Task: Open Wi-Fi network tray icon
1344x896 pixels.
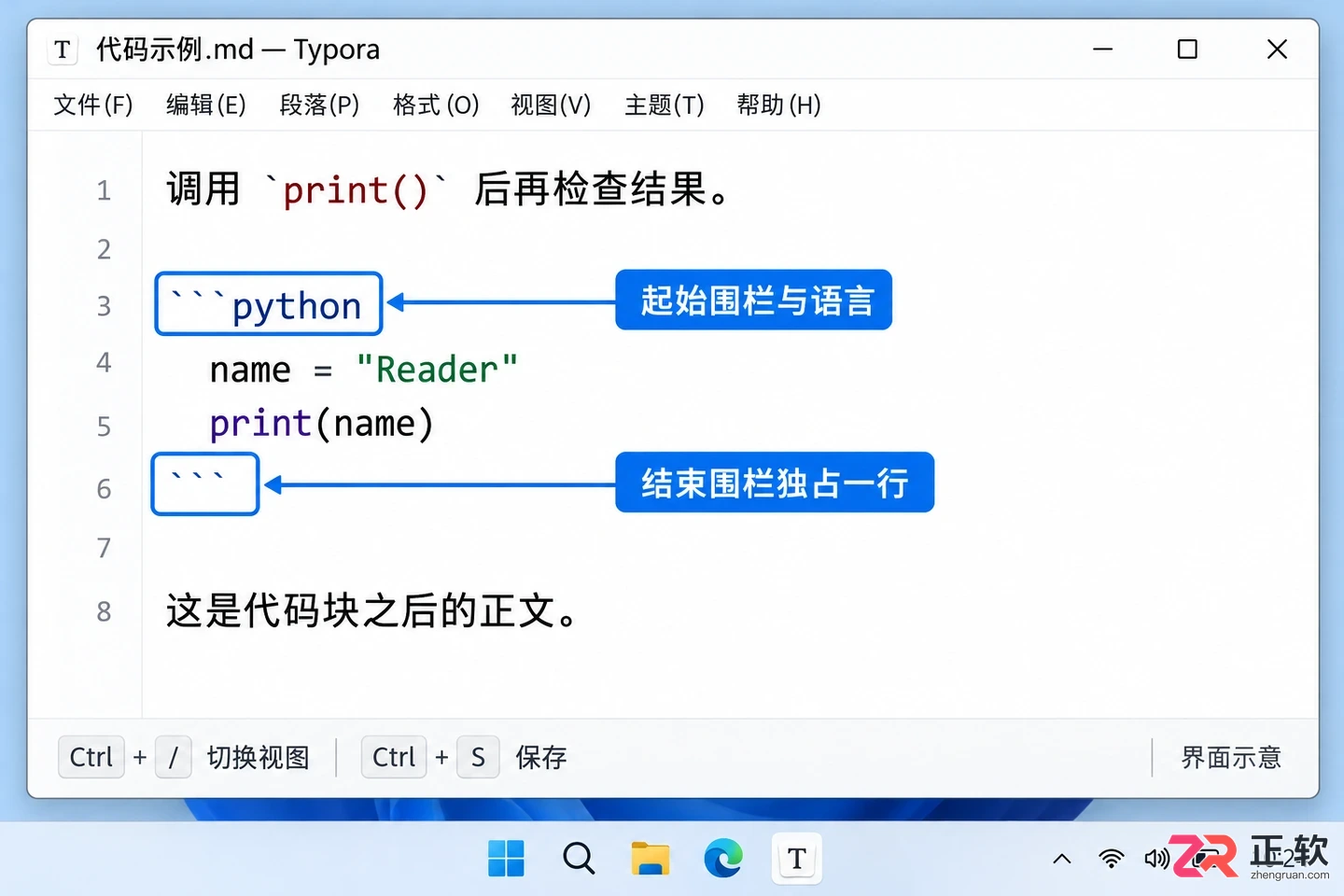Action: click(1111, 859)
